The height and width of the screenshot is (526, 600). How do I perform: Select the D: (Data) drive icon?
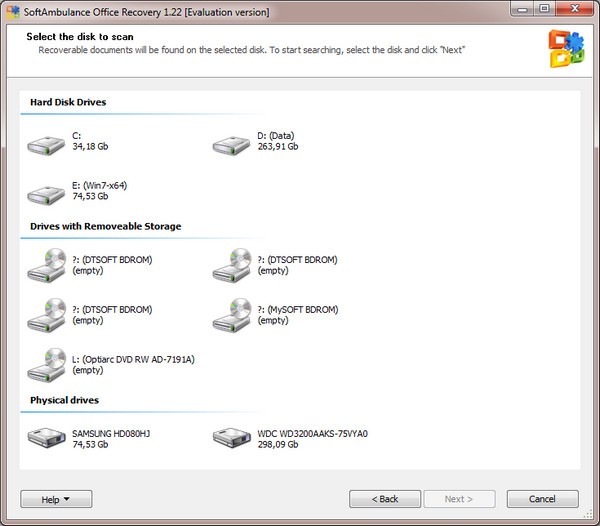[x=231, y=143]
